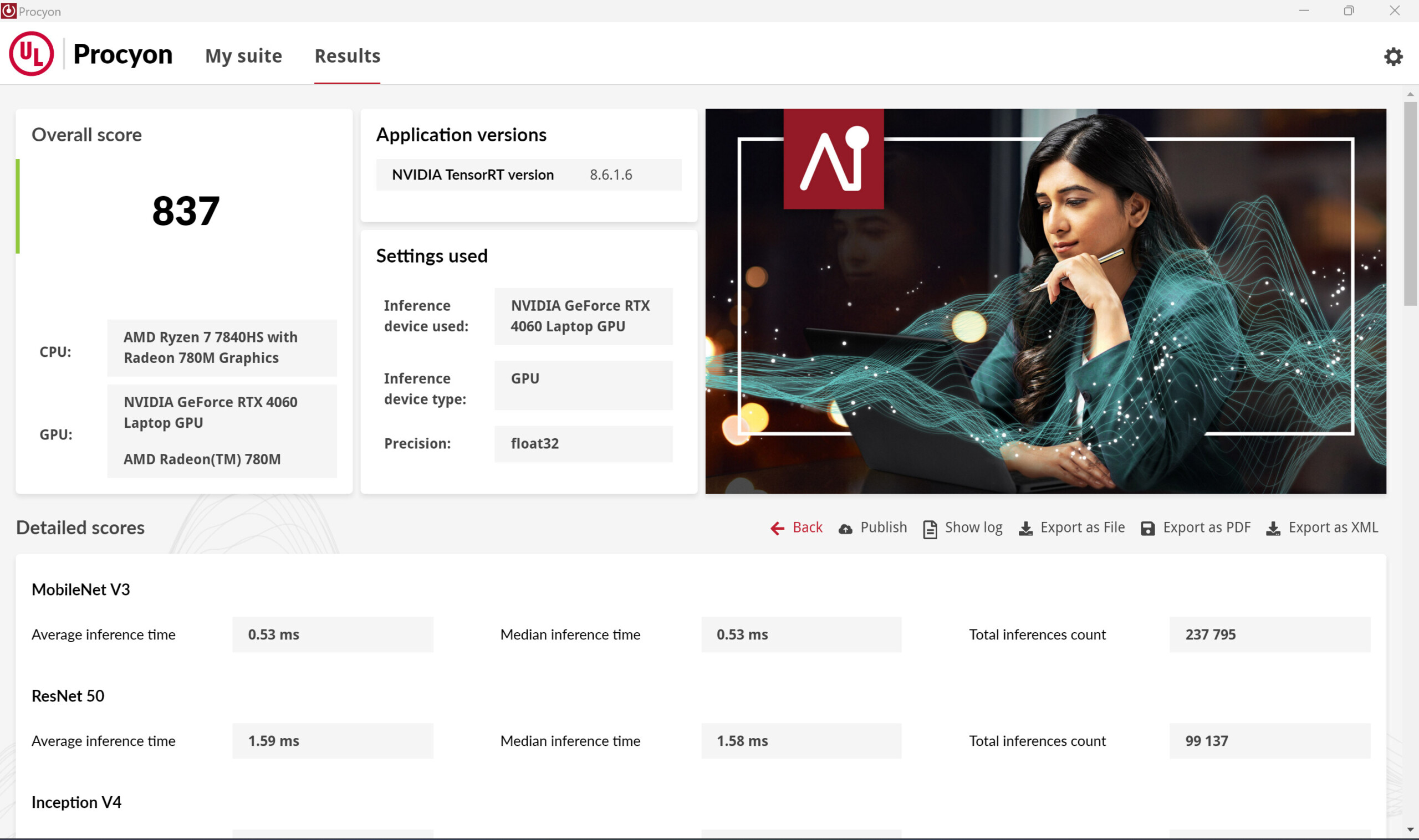Click the Procyon icon in title bar

tap(8, 11)
